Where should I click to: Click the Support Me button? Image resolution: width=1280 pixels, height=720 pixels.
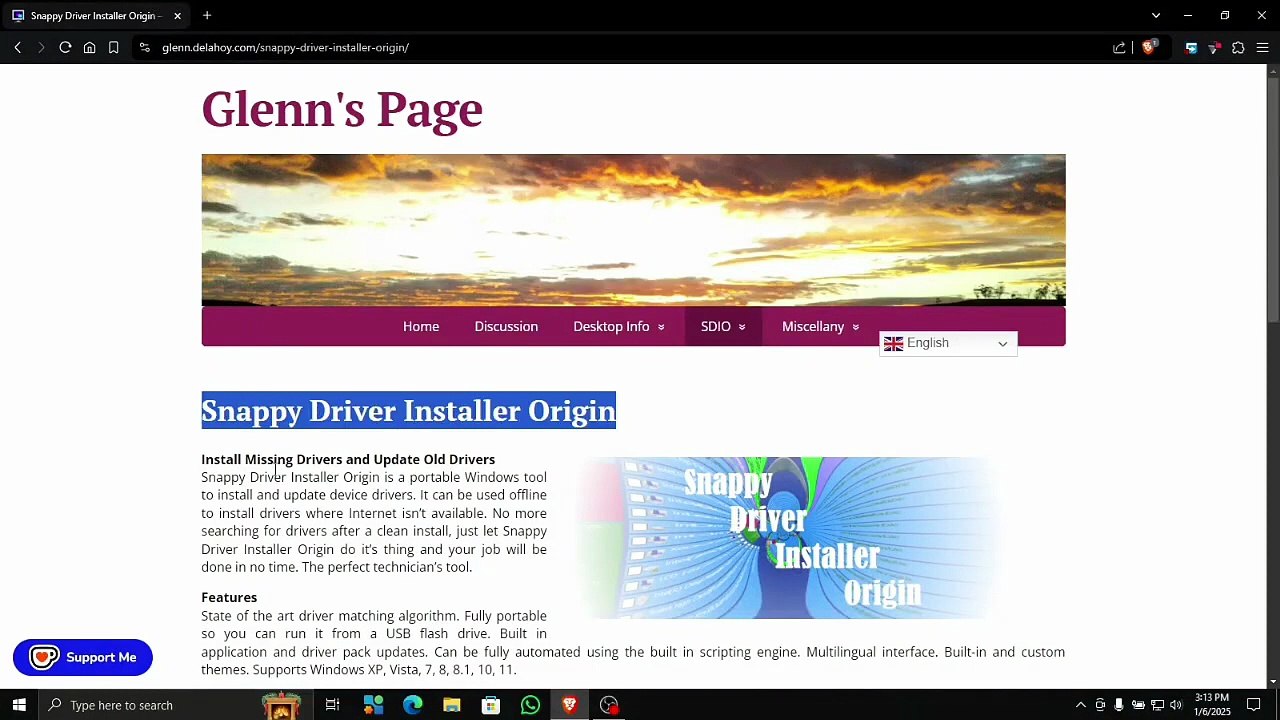[83, 657]
